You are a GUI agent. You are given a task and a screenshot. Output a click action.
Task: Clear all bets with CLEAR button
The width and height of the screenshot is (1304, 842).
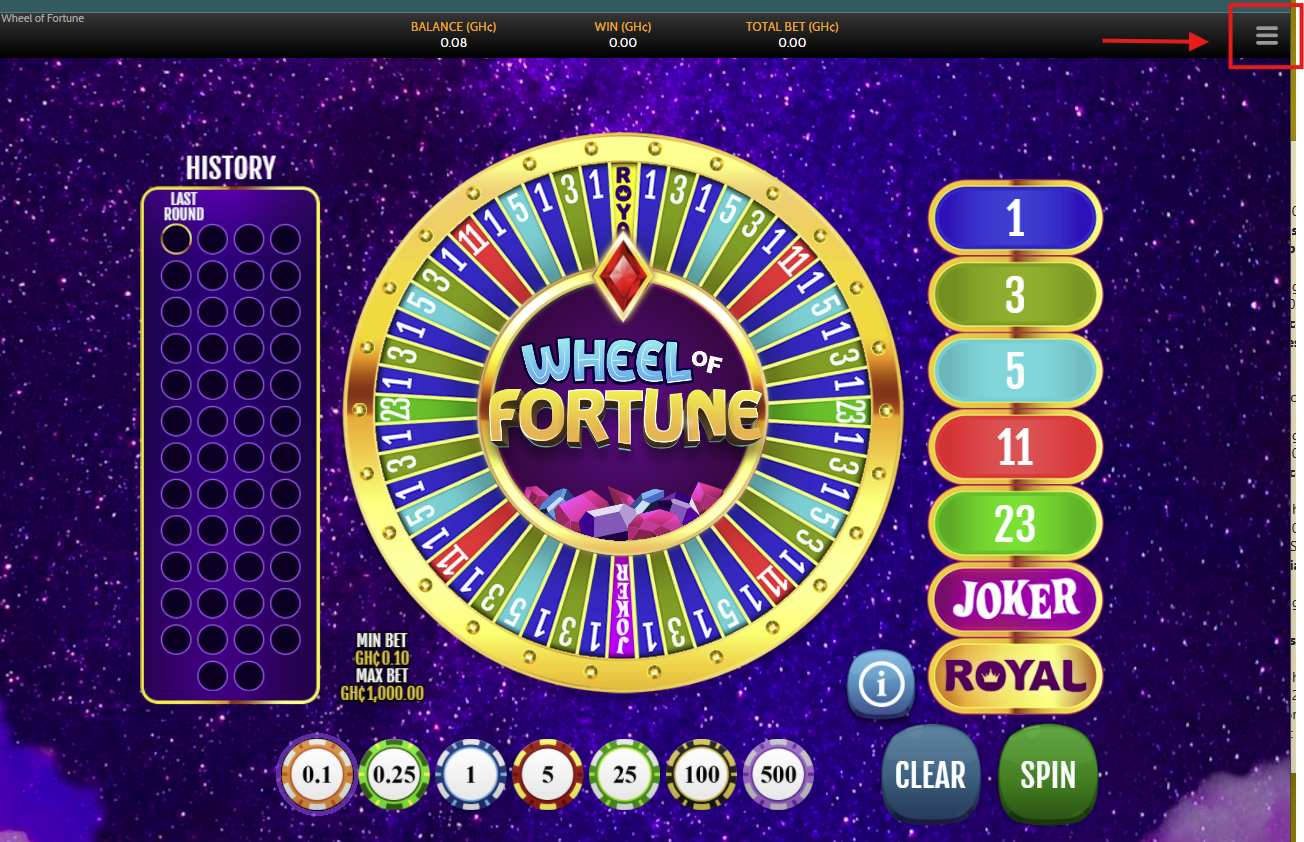pyautogui.click(x=931, y=775)
